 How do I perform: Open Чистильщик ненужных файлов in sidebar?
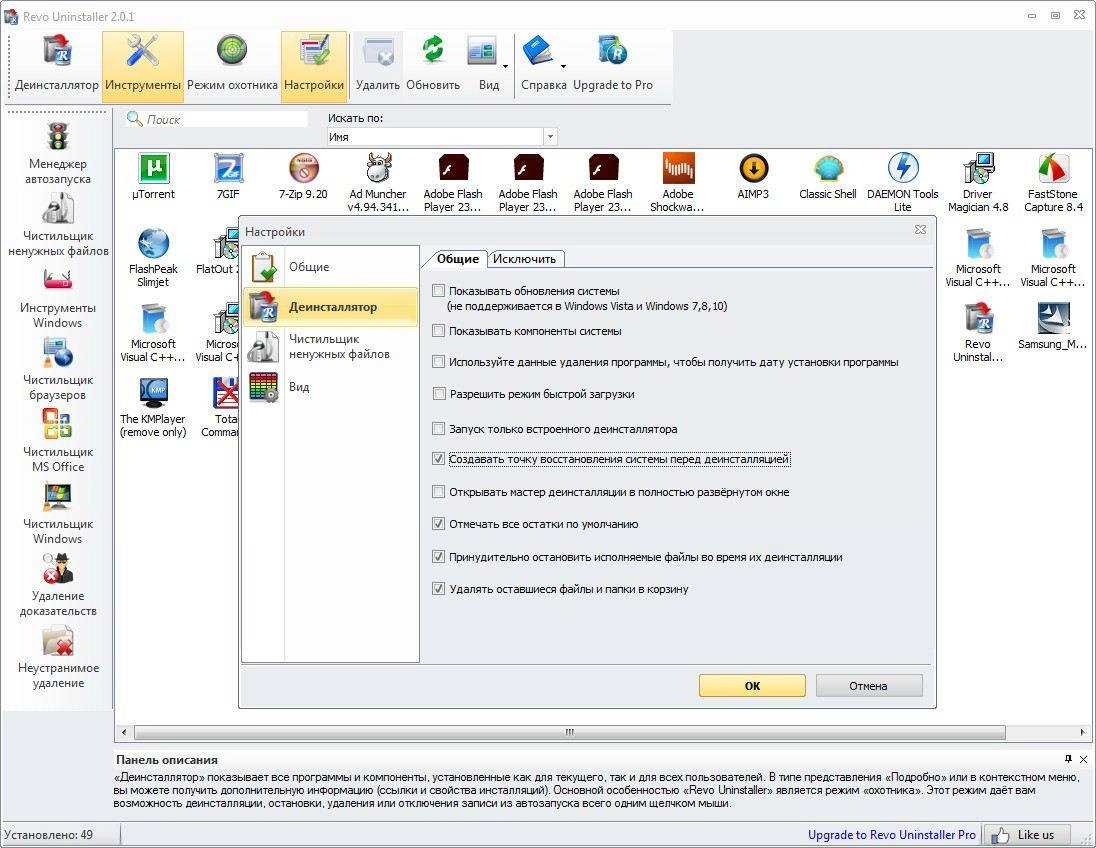tap(58, 225)
